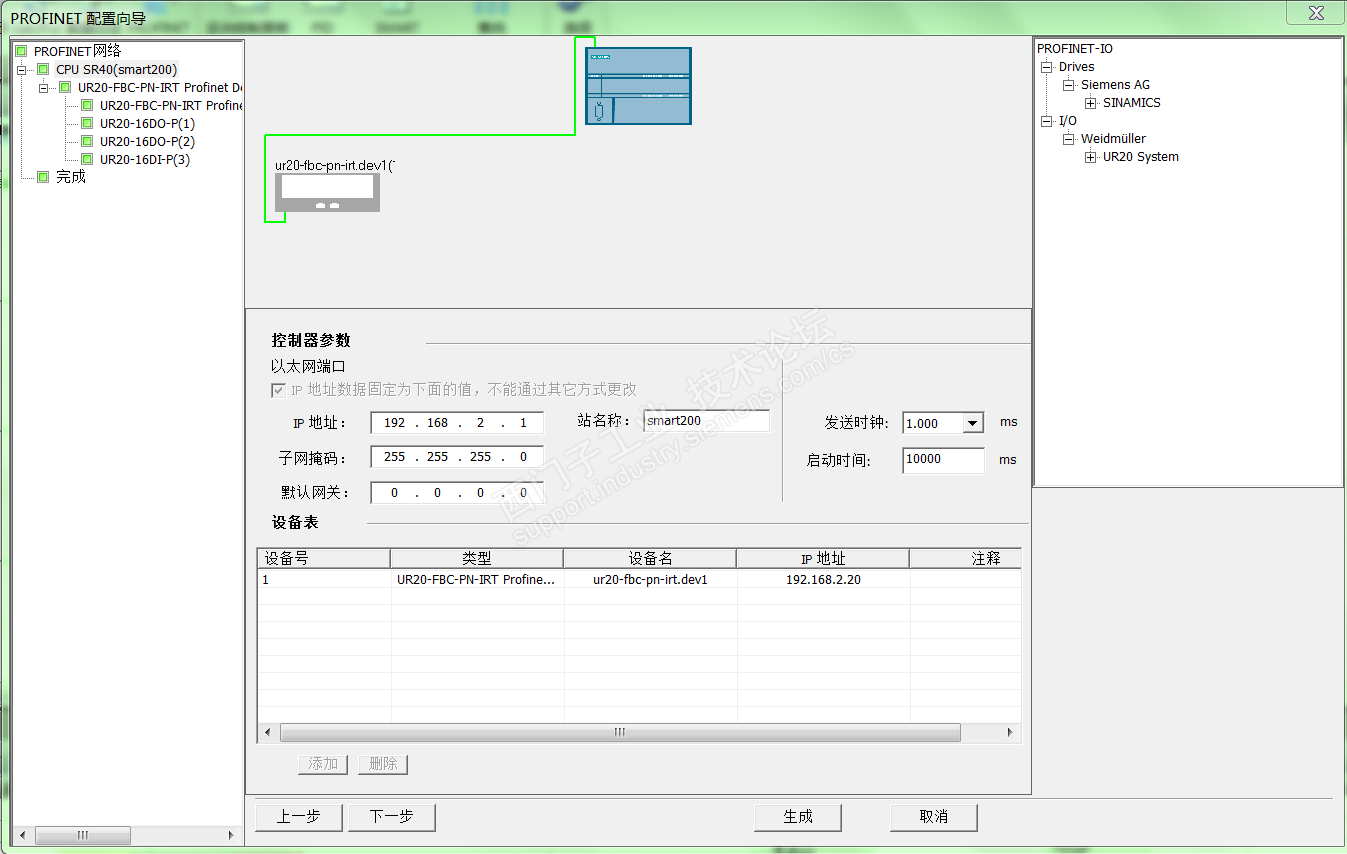Select the UR20 System label in the catalog
Viewport: 1347px width, 854px height.
click(x=1141, y=157)
